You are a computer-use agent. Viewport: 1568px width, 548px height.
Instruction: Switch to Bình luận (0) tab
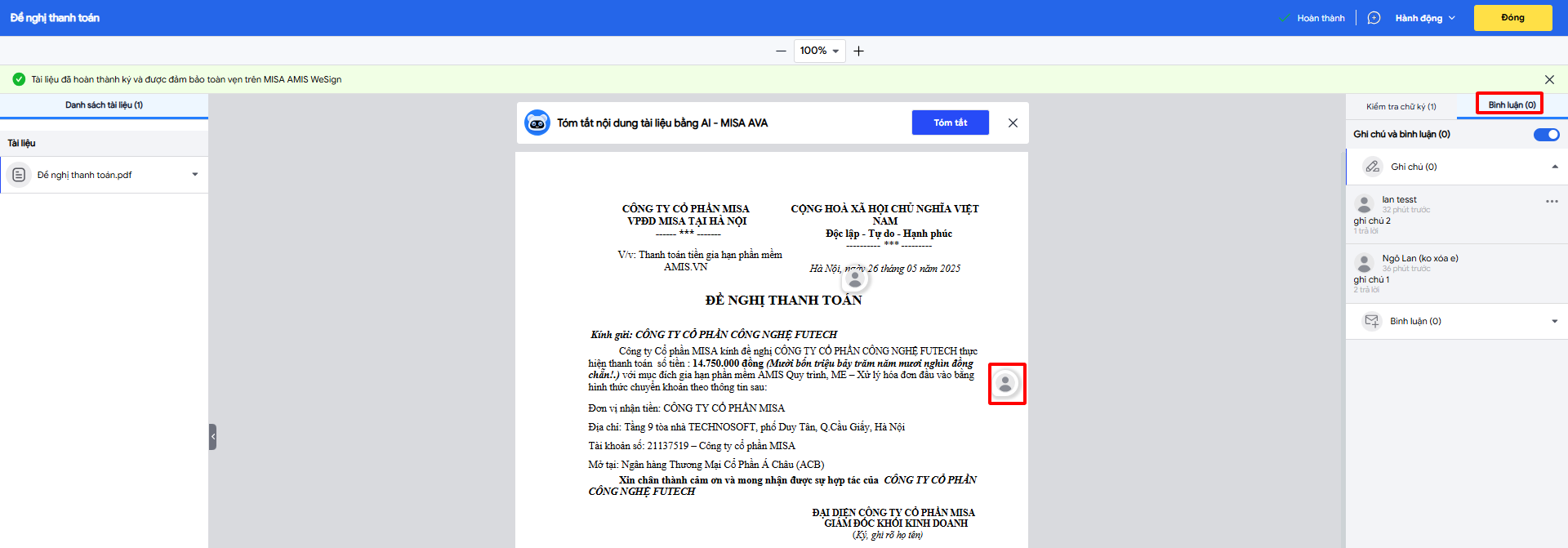click(1512, 105)
